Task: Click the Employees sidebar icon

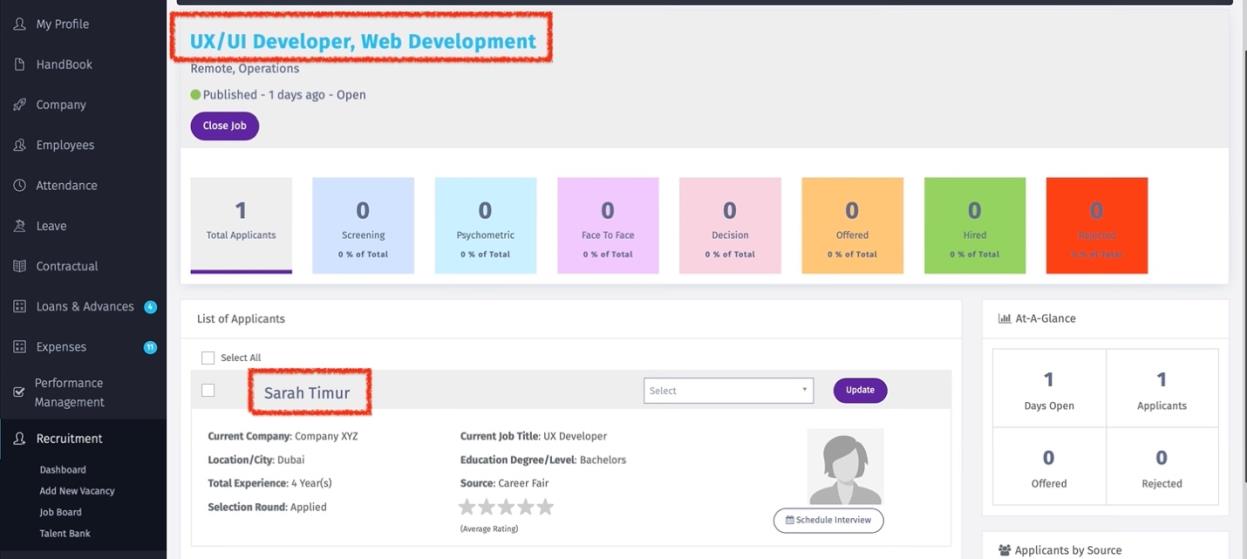Action: (19, 145)
